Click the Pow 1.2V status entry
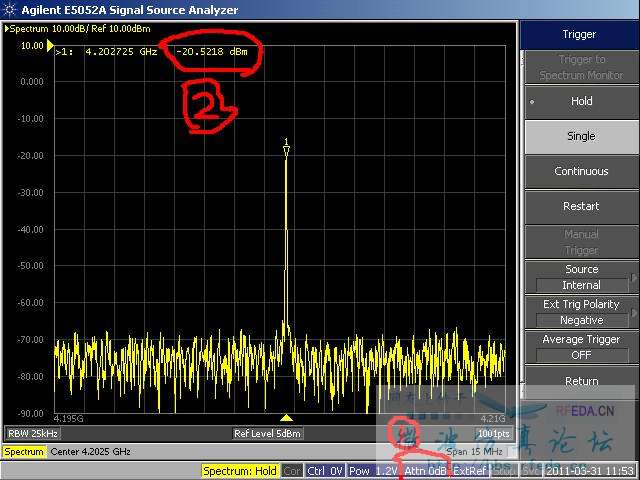This screenshot has height=480, width=640. coord(373,471)
